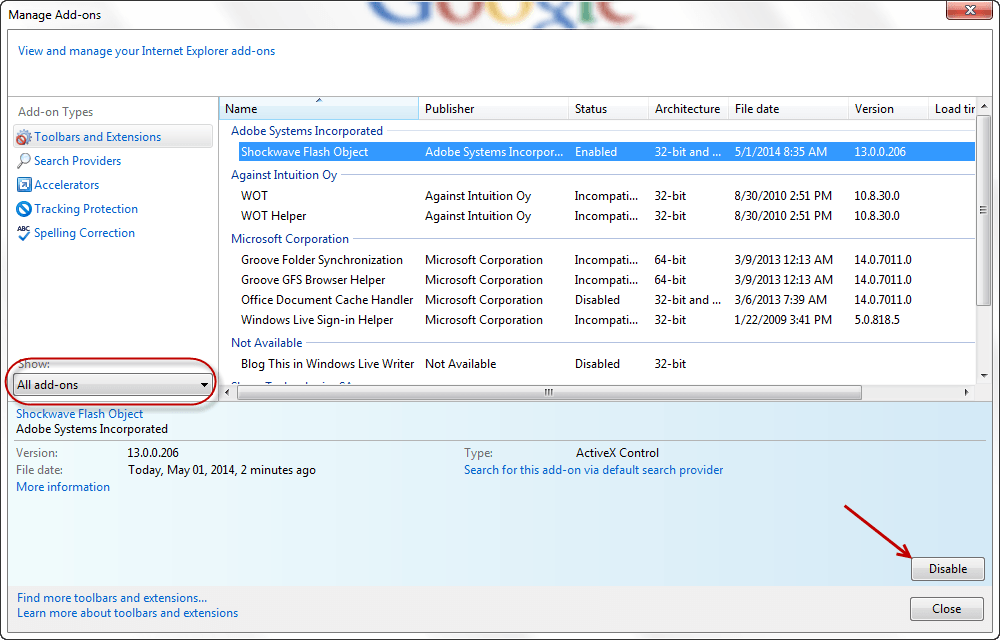
Task: Select Search Providers add-on type
Action: click(x=77, y=161)
